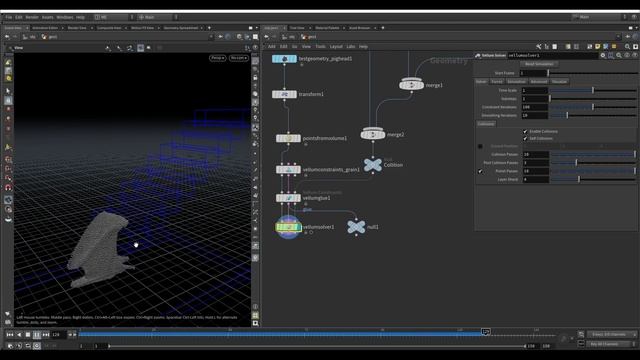Open the Forces tab in parameters

tap(497, 82)
